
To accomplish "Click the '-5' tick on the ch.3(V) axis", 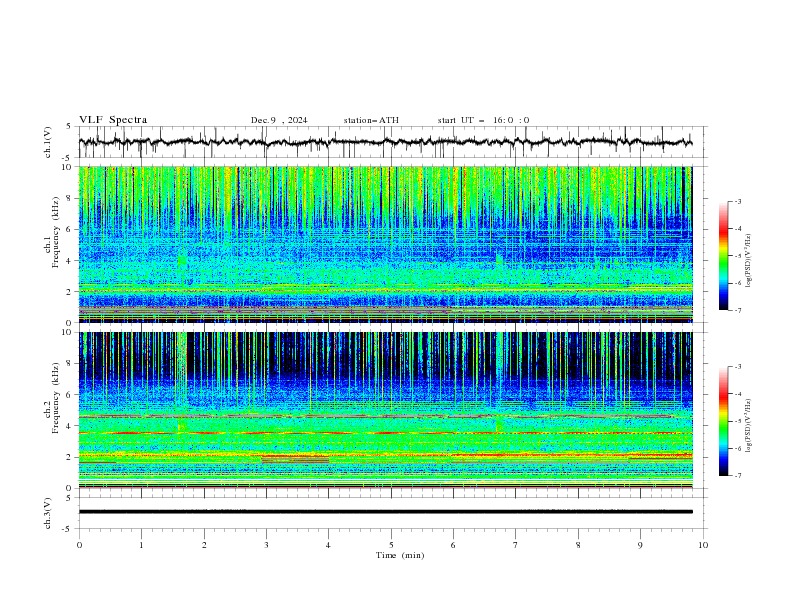I will (x=68, y=529).
